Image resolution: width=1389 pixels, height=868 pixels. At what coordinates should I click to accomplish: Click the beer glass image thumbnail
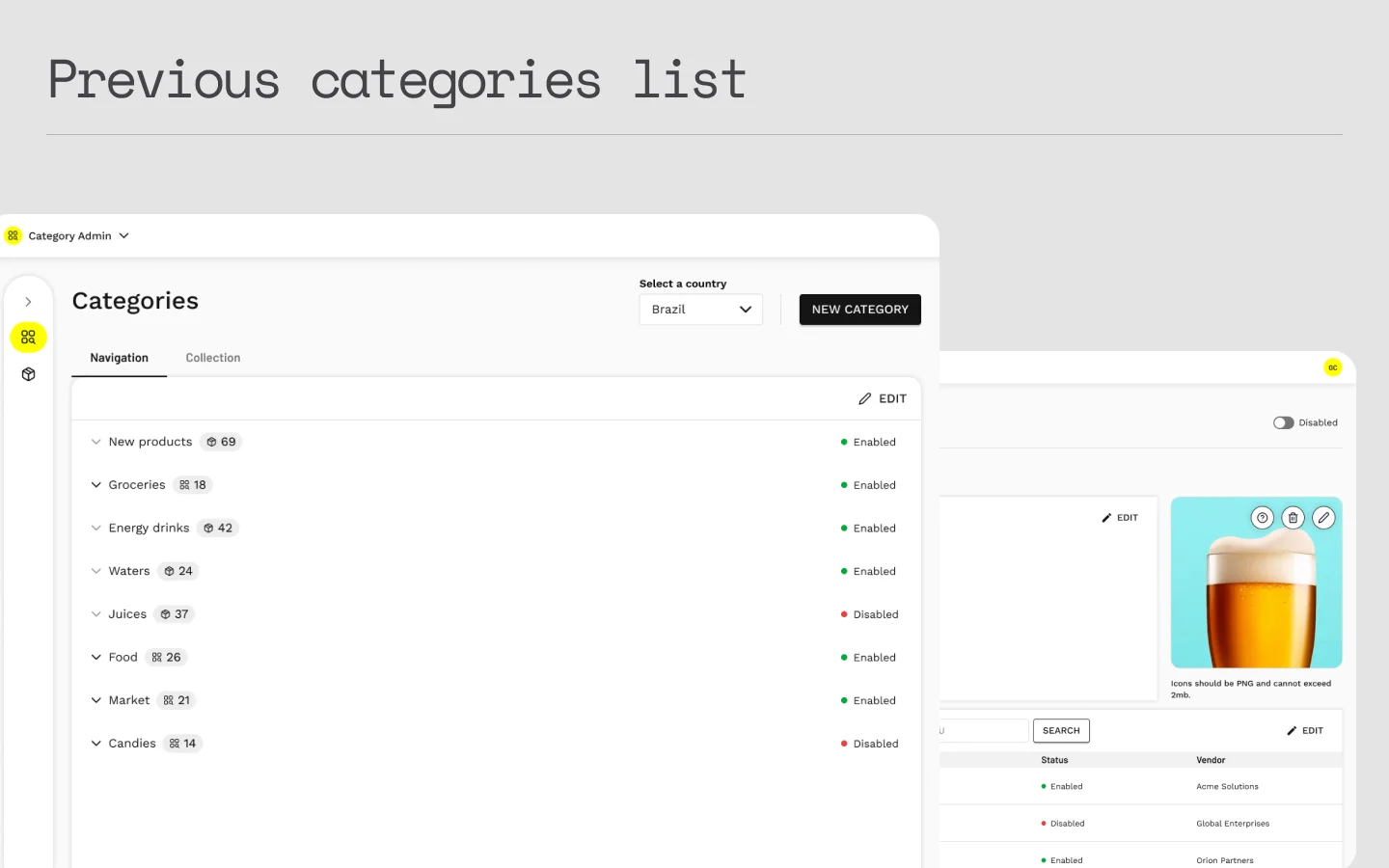click(1256, 583)
